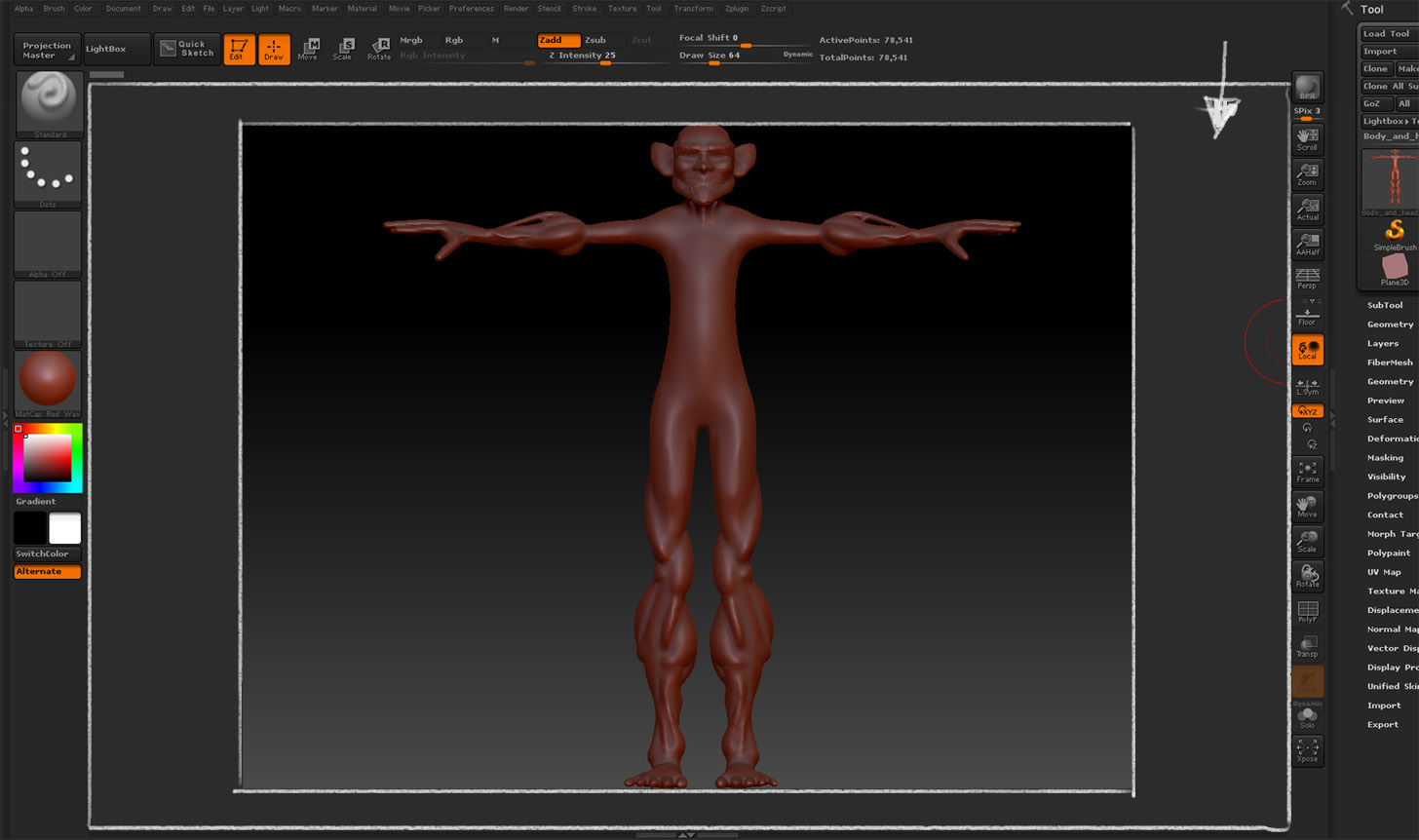The height and width of the screenshot is (840, 1419).
Task: Toggle L.Sym local symmetry
Action: pos(1307,386)
